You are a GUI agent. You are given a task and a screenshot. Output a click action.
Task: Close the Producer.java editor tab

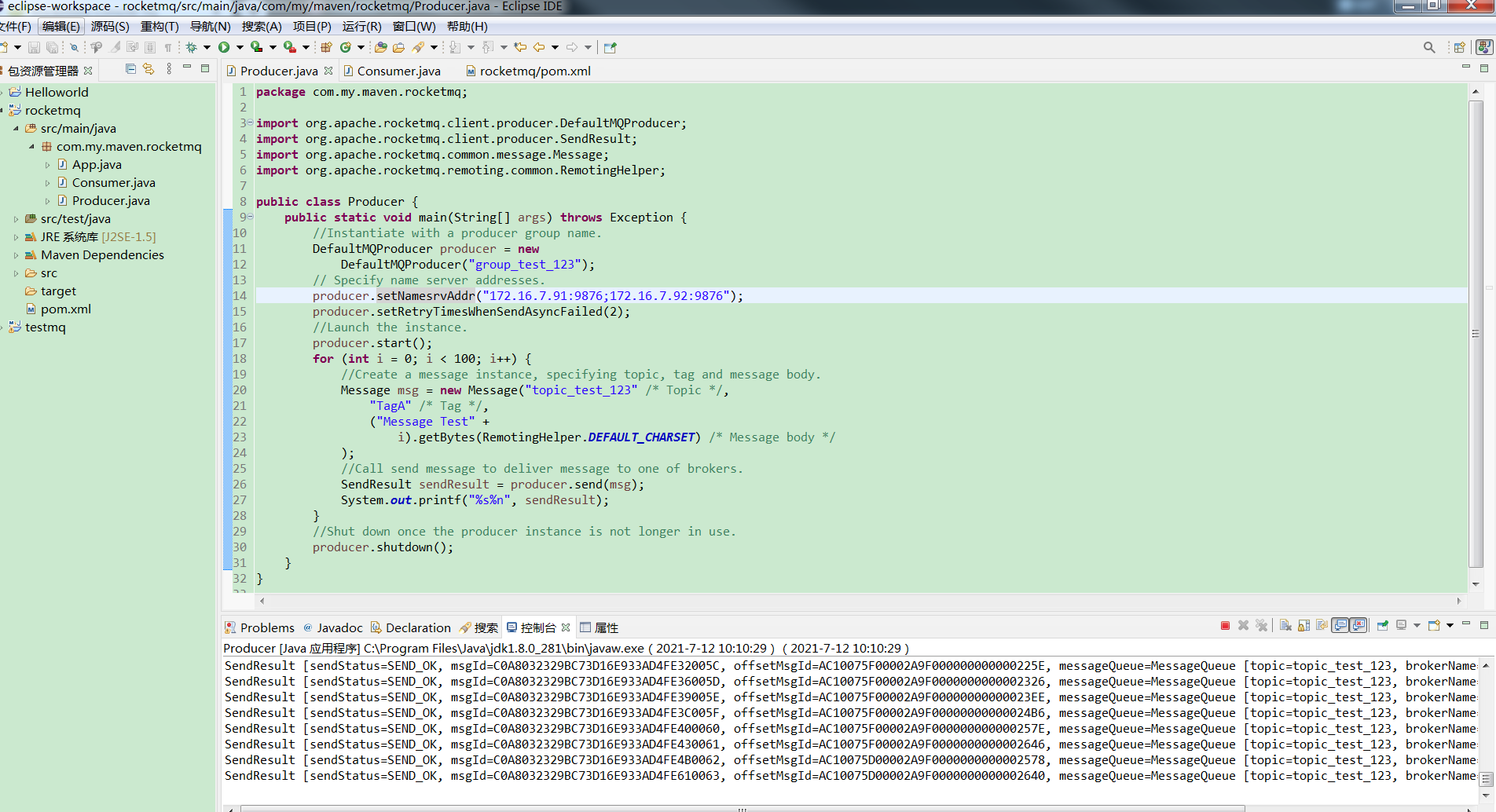[328, 71]
